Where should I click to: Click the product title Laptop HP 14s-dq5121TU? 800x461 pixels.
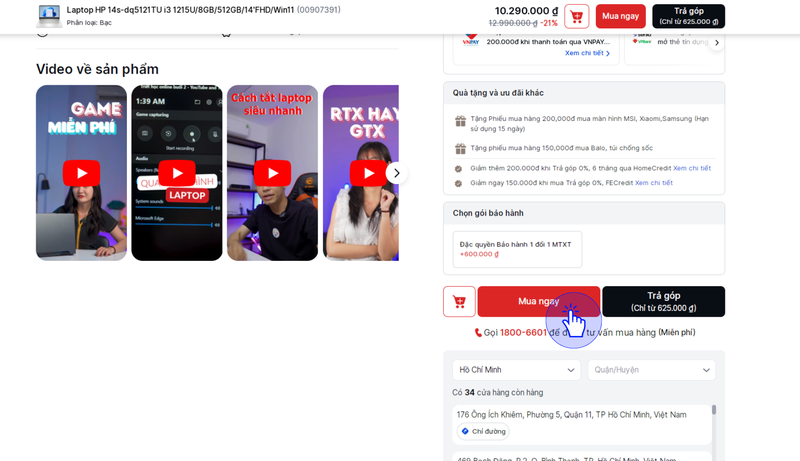(180, 10)
